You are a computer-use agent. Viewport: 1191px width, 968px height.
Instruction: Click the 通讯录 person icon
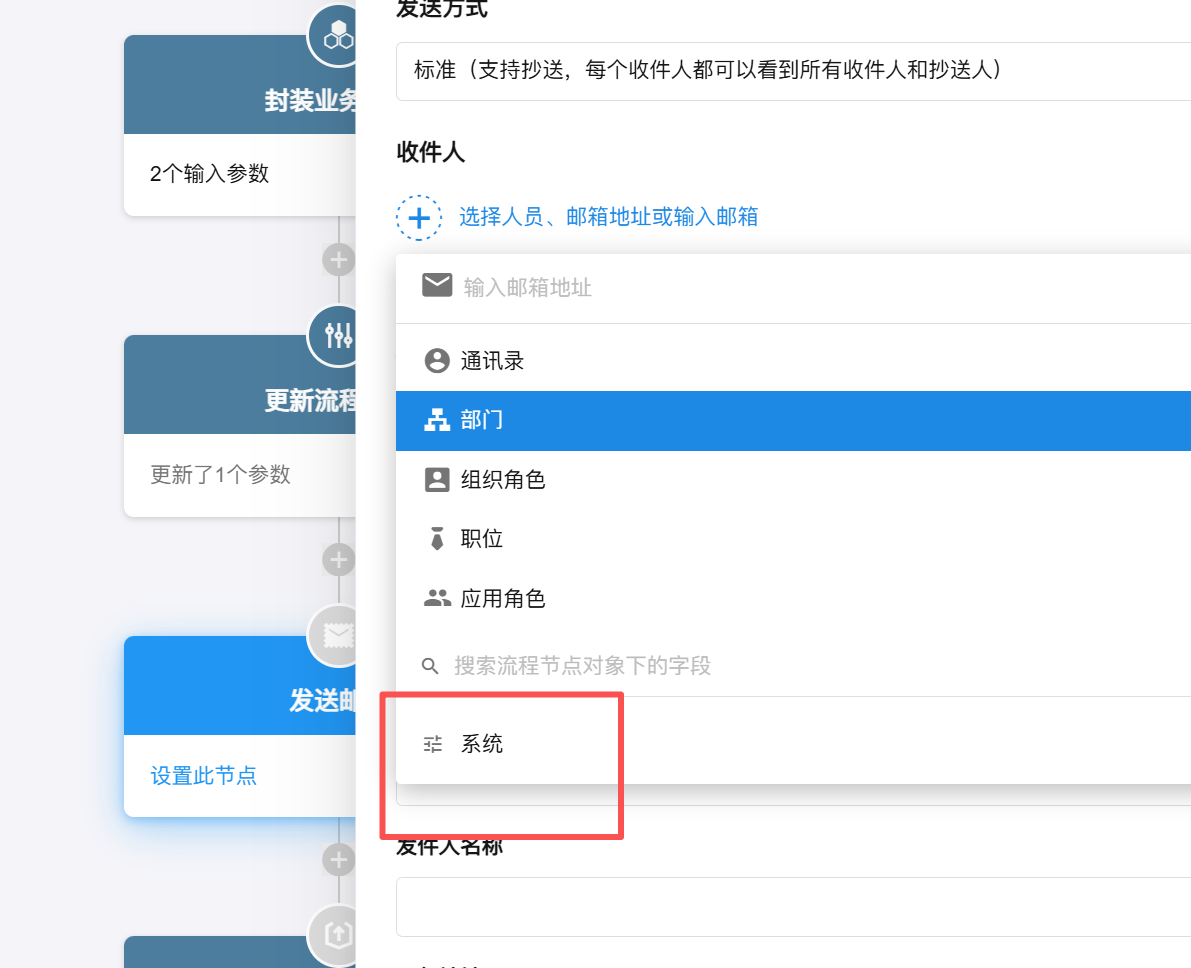pos(437,361)
